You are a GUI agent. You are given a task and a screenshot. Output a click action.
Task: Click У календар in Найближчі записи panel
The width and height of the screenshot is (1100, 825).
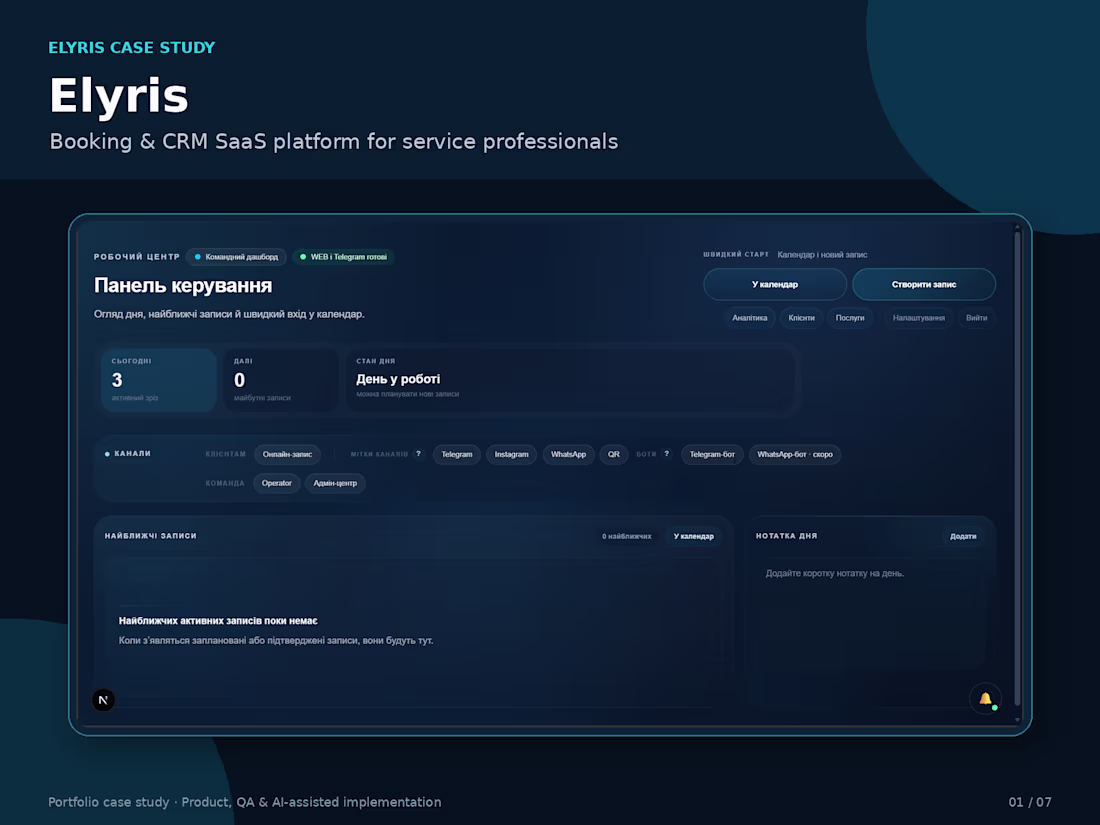coord(694,536)
